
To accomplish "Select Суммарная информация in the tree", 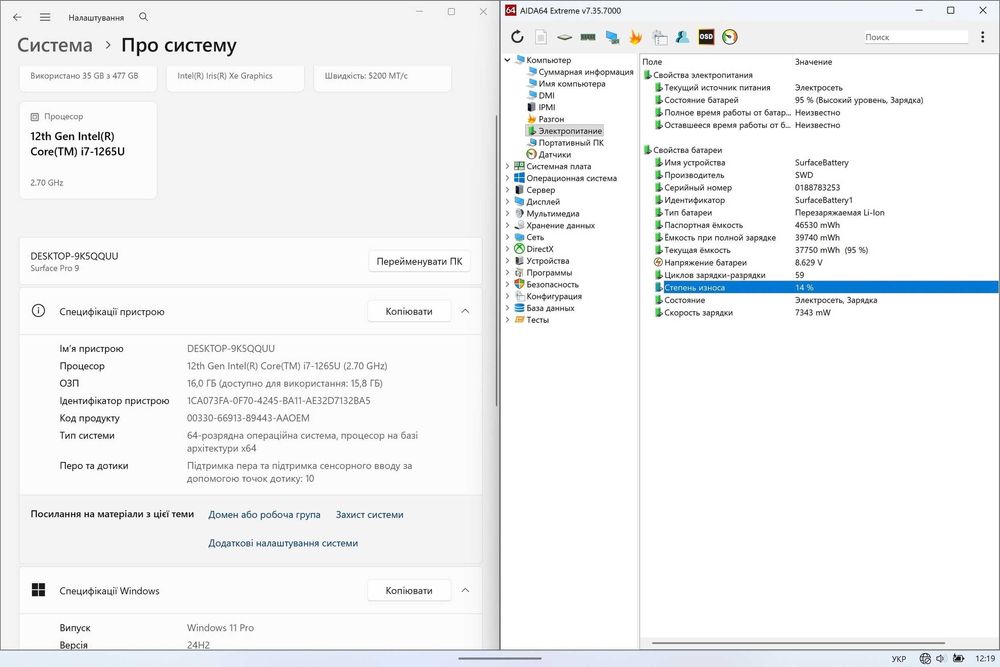I will pyautogui.click(x=585, y=72).
